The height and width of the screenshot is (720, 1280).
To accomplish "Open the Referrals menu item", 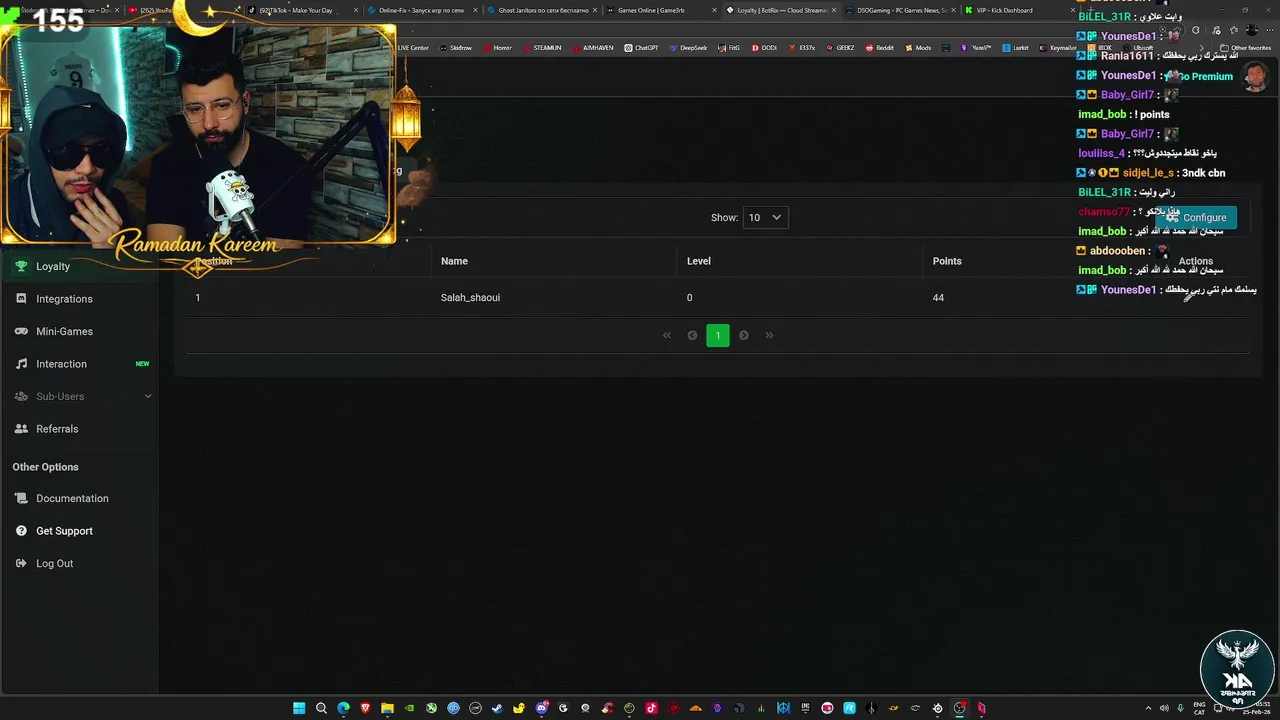I will [x=80, y=428].
